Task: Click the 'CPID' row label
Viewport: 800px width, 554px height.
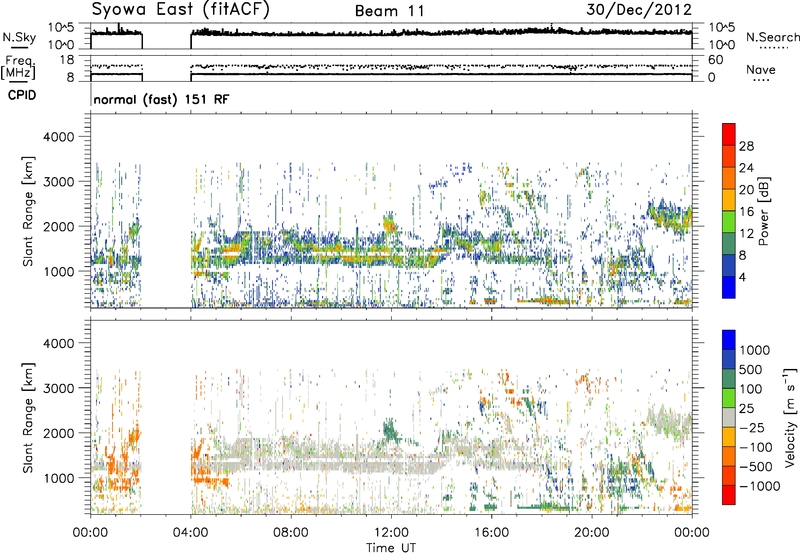Action: click(x=22, y=95)
